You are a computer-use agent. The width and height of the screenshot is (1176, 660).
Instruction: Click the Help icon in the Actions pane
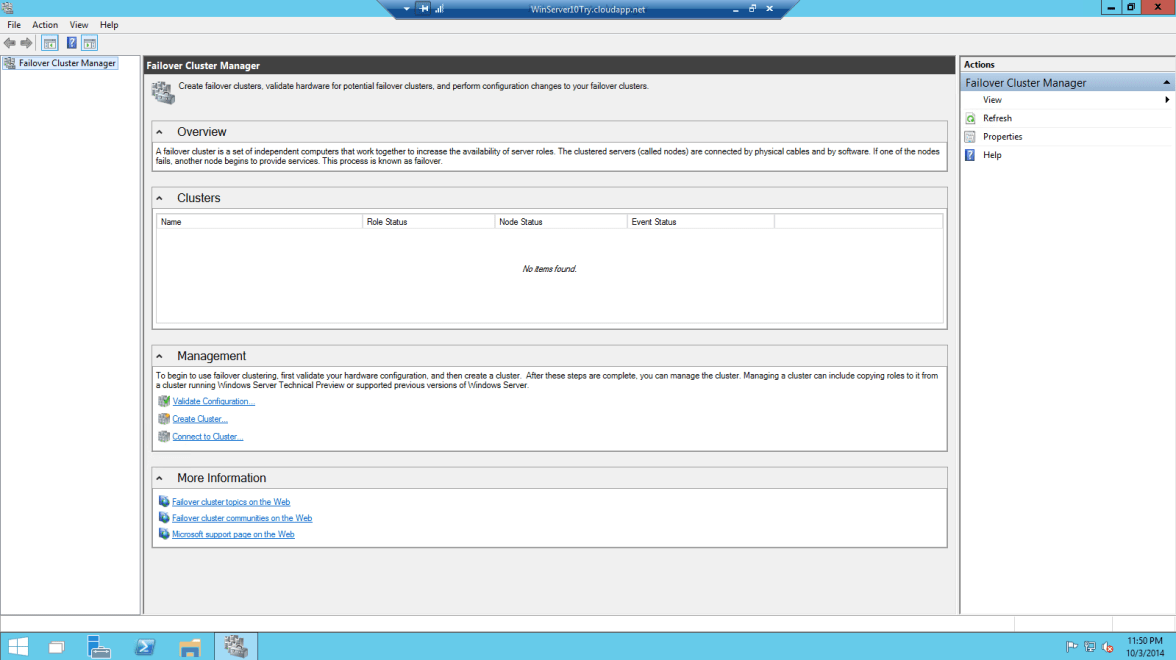pyautogui.click(x=969, y=154)
